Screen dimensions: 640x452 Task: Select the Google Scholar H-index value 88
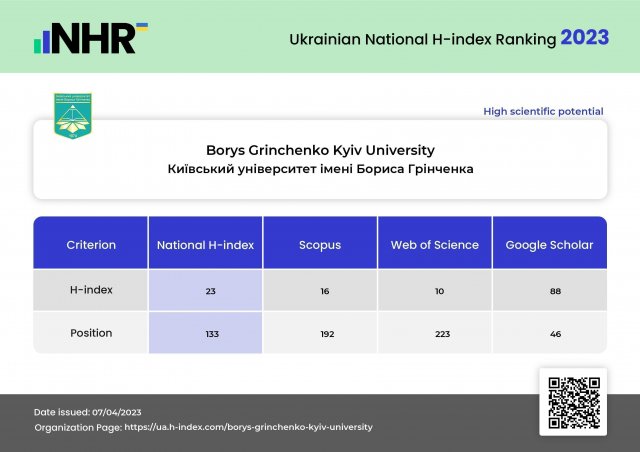[x=555, y=291]
